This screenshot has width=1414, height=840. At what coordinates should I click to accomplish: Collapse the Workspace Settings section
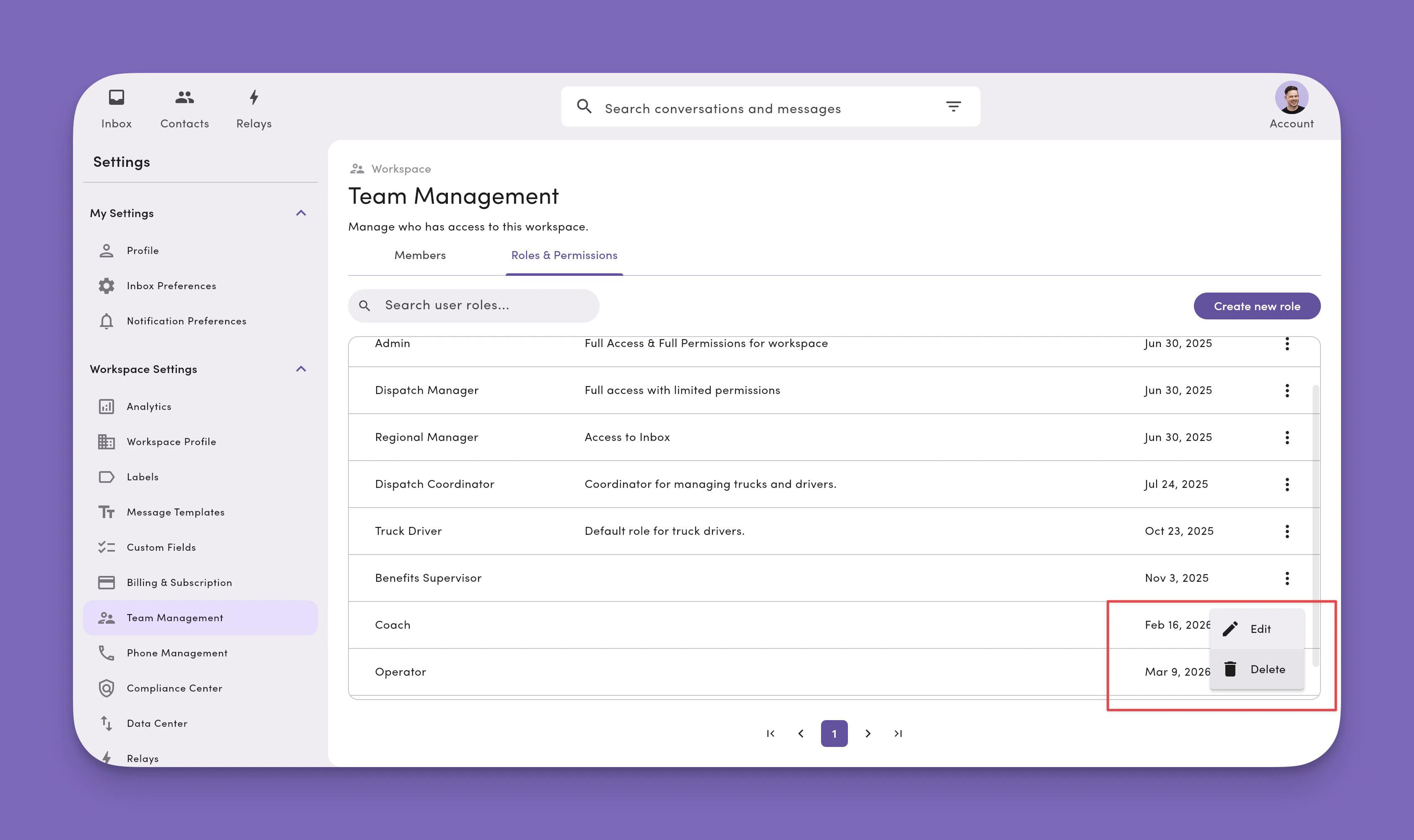tap(301, 369)
